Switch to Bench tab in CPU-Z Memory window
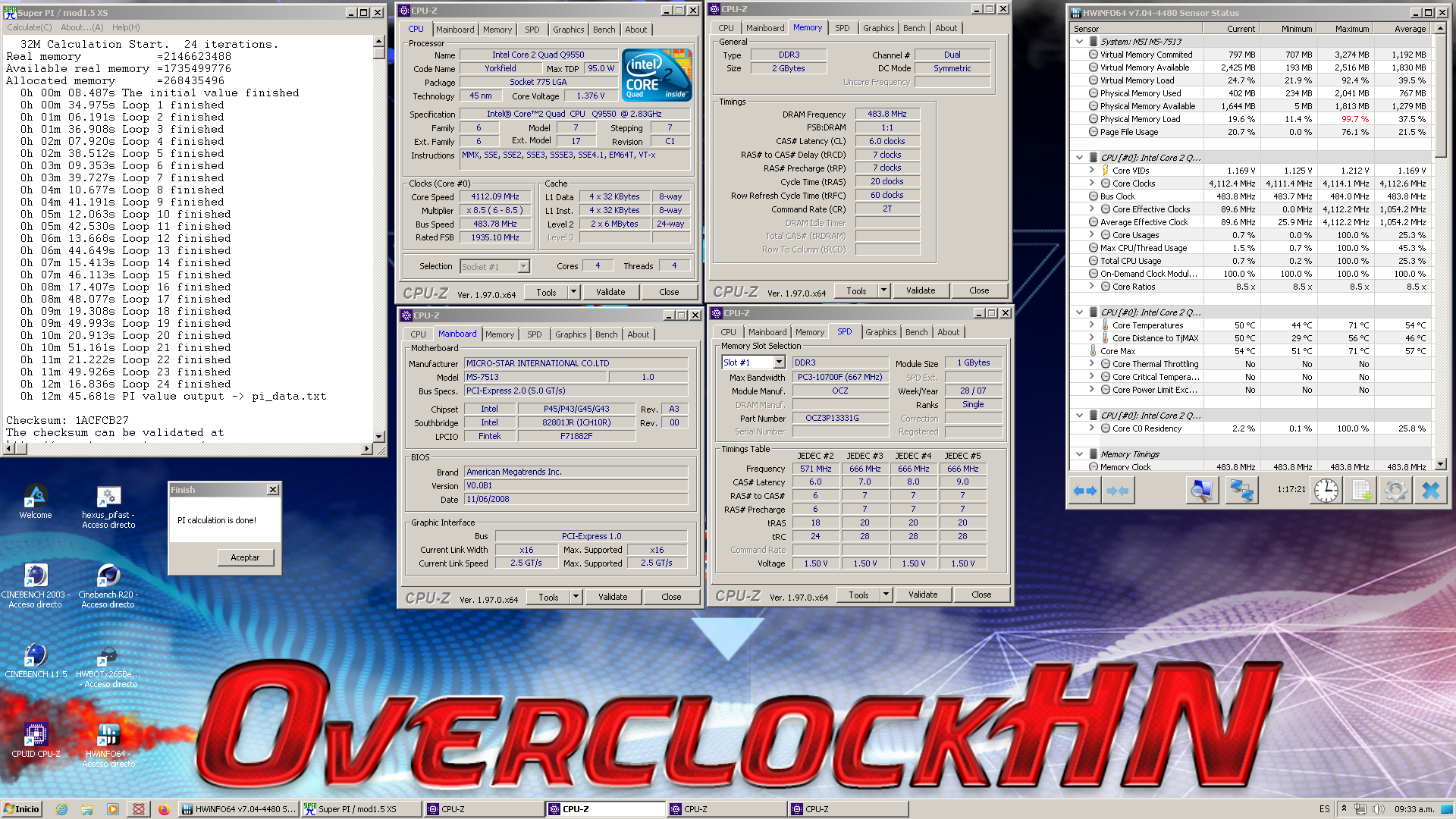 click(914, 28)
